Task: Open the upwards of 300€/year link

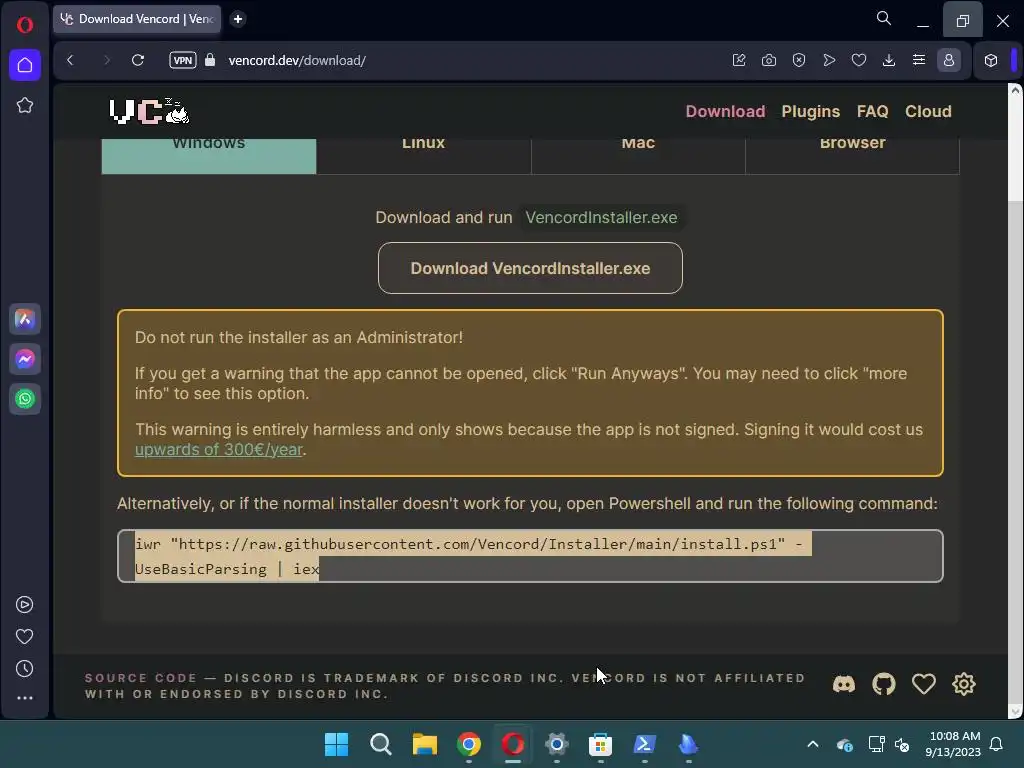Action: (x=219, y=449)
